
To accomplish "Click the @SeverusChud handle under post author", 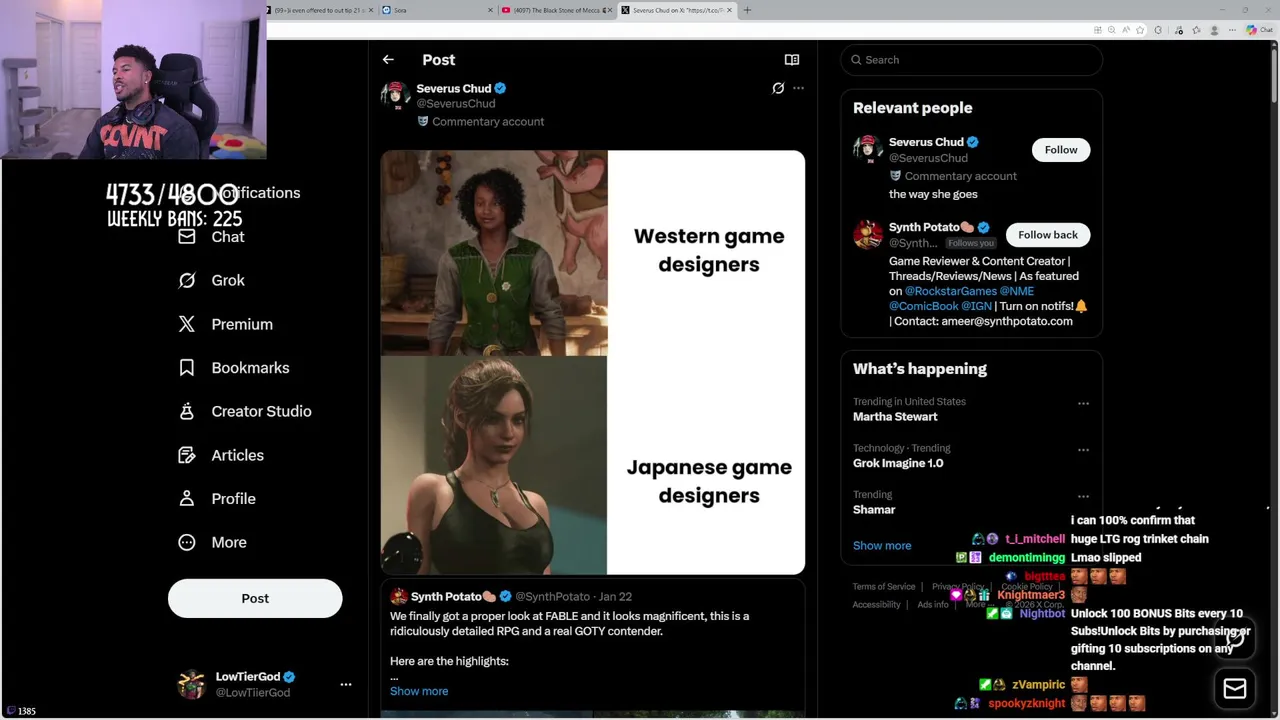I will pos(455,104).
